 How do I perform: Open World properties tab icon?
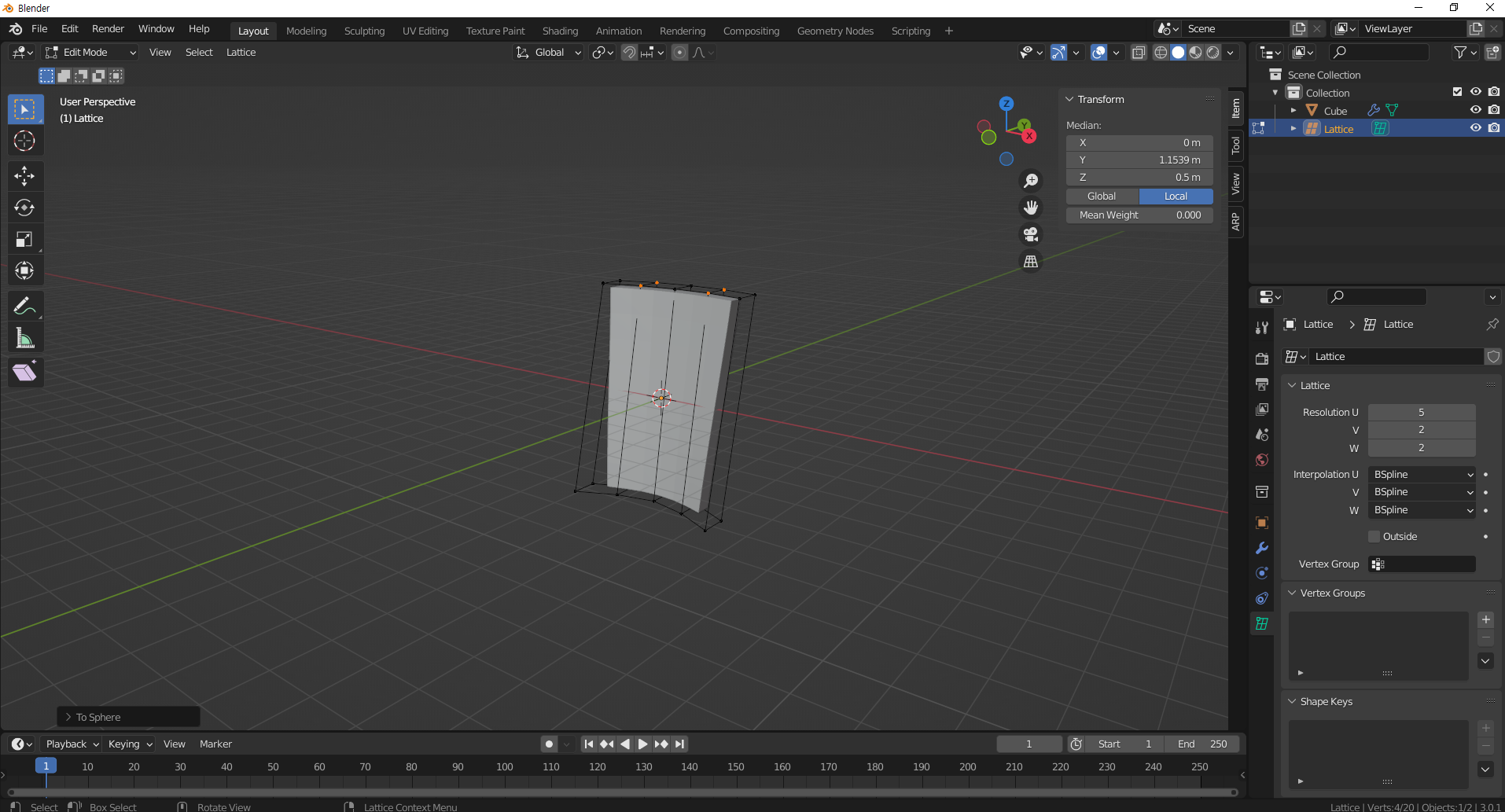1262,460
